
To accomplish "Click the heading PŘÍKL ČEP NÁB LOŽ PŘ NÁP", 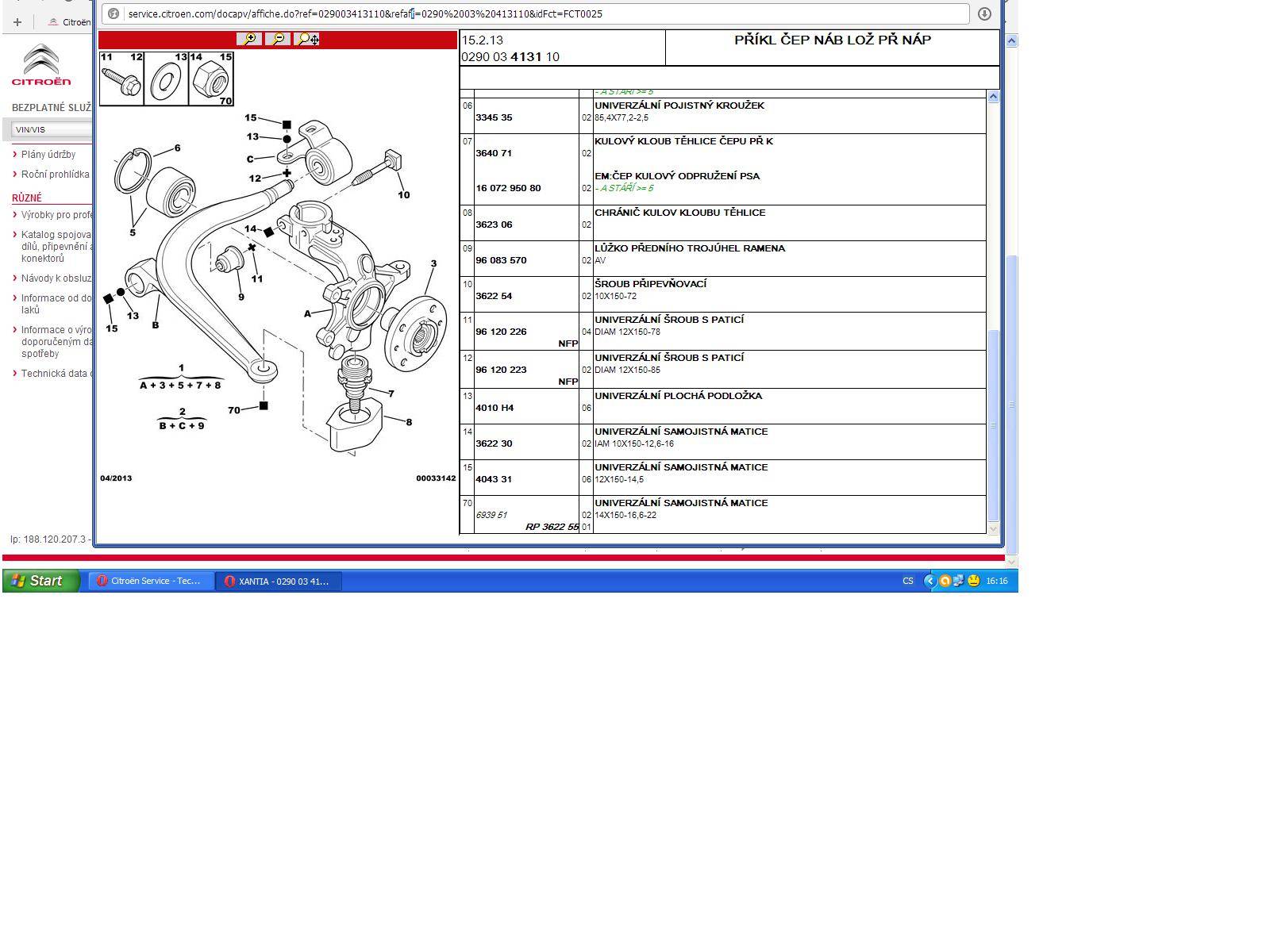I will pos(833,40).
